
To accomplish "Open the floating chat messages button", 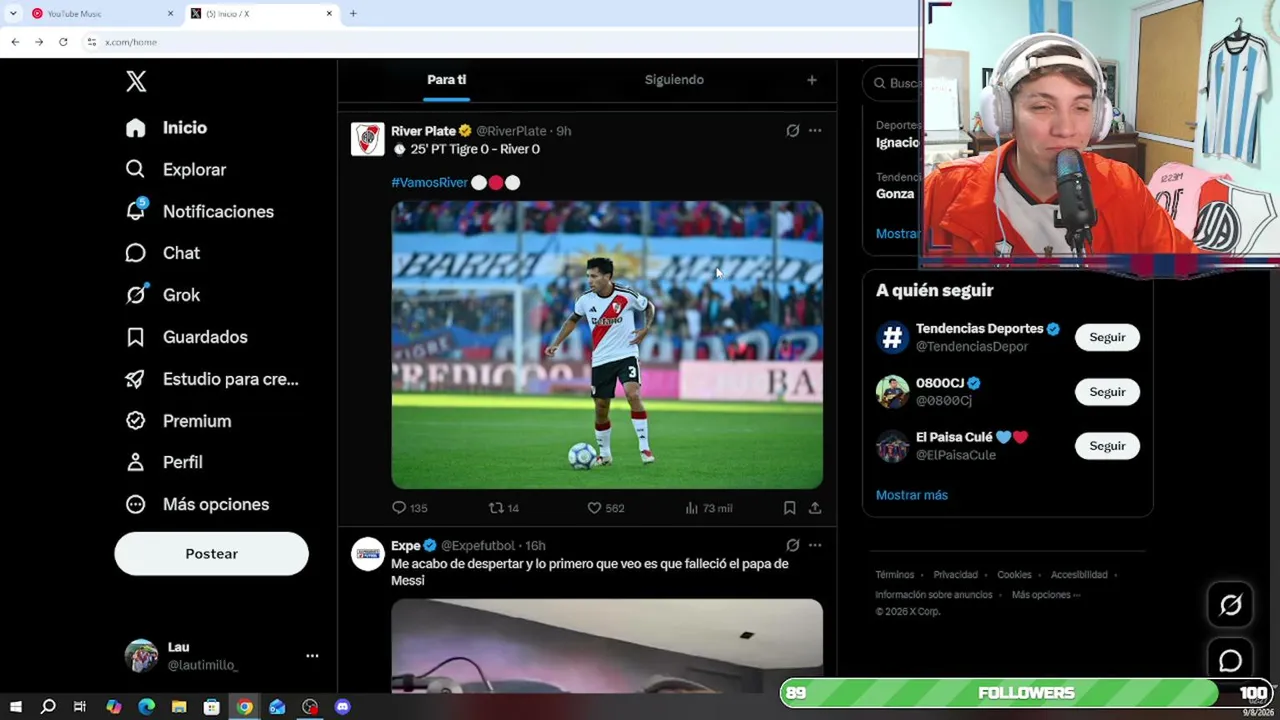I will (x=1230, y=661).
